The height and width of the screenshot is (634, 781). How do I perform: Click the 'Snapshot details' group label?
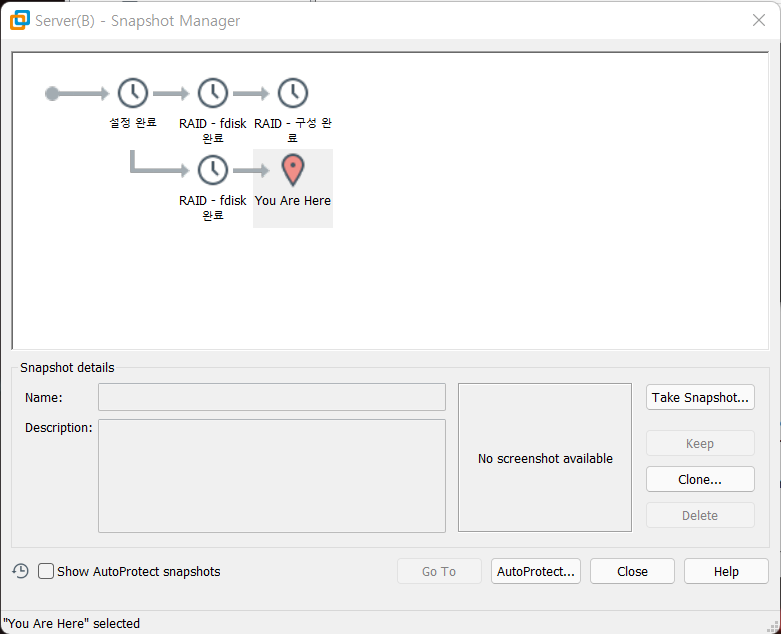point(67,368)
